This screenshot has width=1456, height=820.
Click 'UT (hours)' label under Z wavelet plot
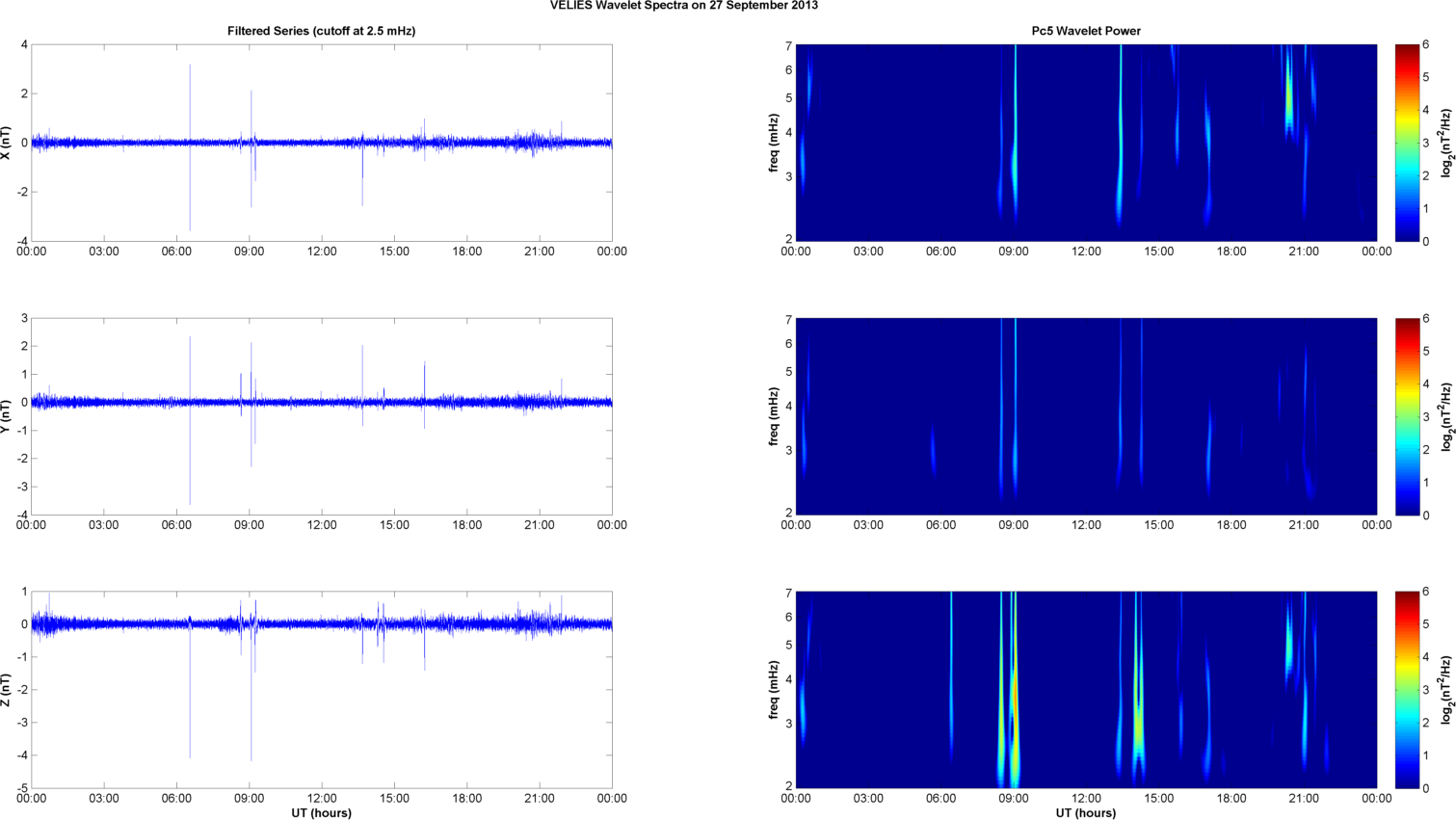pos(1086,813)
